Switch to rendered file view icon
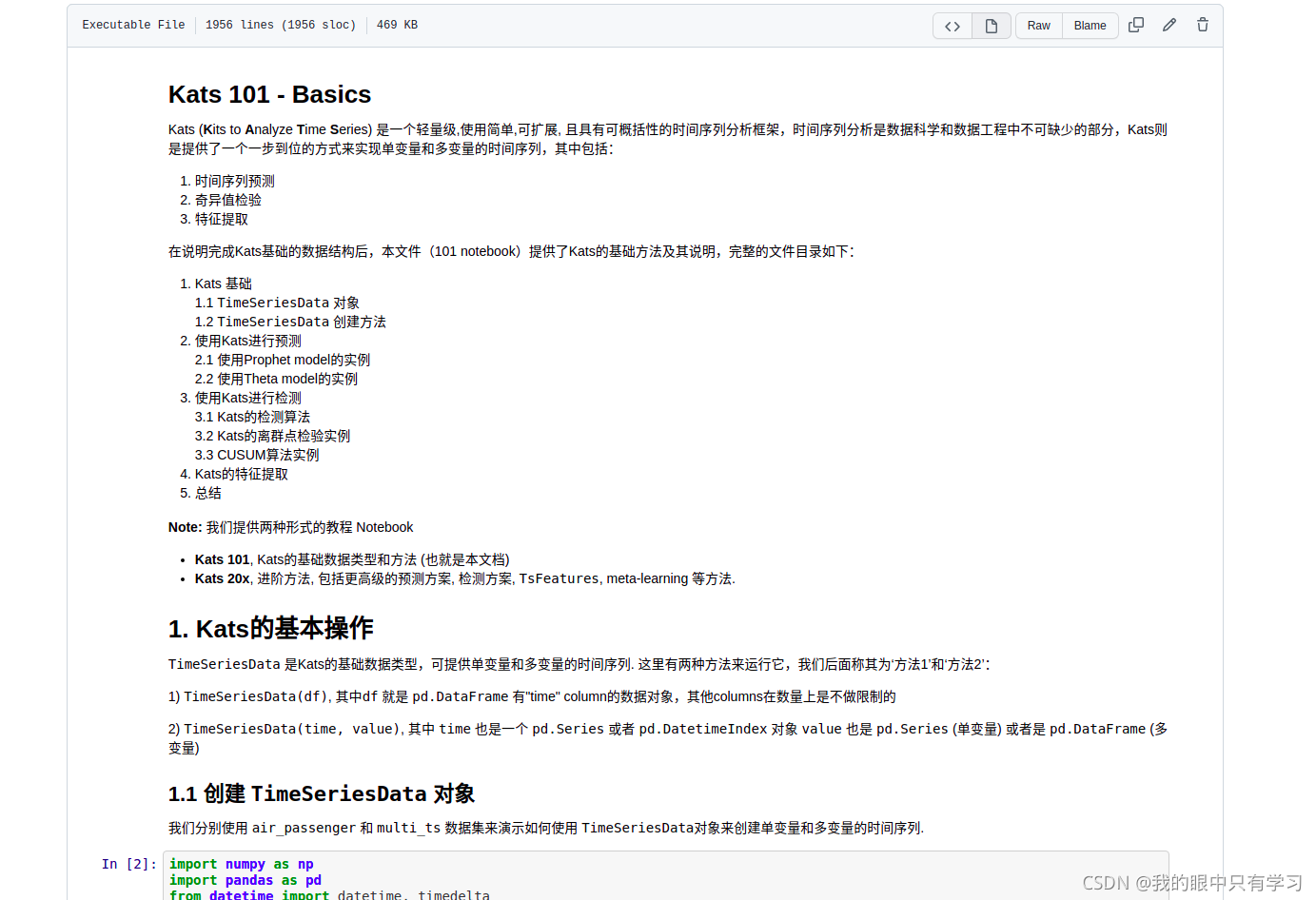This screenshot has height=900, width=1316. coord(992,26)
